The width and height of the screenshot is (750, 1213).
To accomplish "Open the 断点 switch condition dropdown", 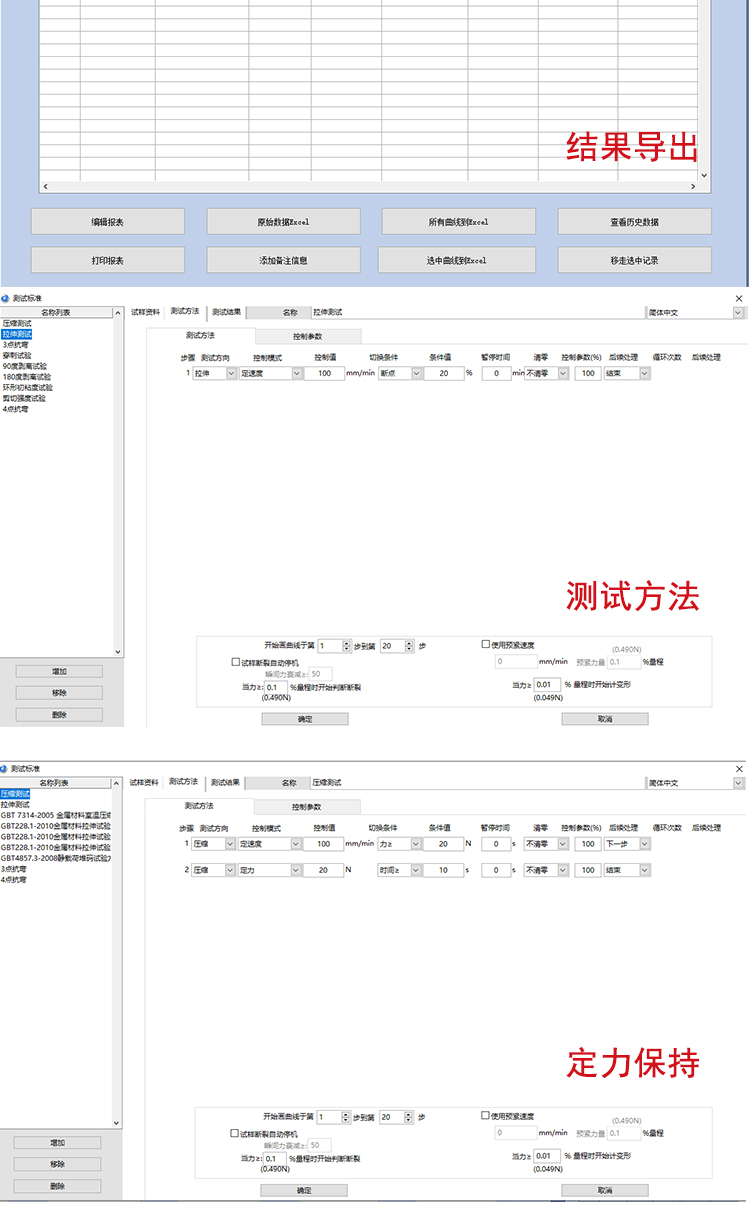I will 416,373.
